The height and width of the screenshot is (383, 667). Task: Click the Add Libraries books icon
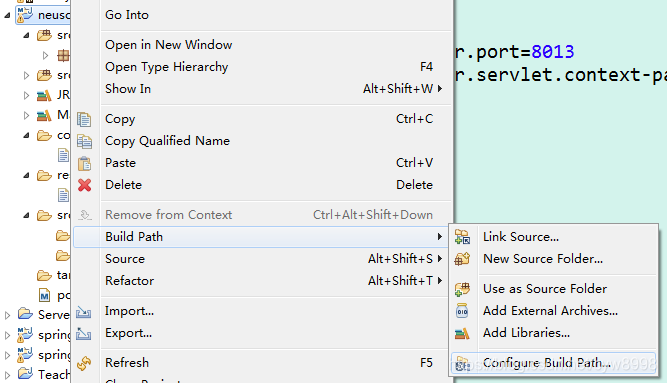click(462, 333)
